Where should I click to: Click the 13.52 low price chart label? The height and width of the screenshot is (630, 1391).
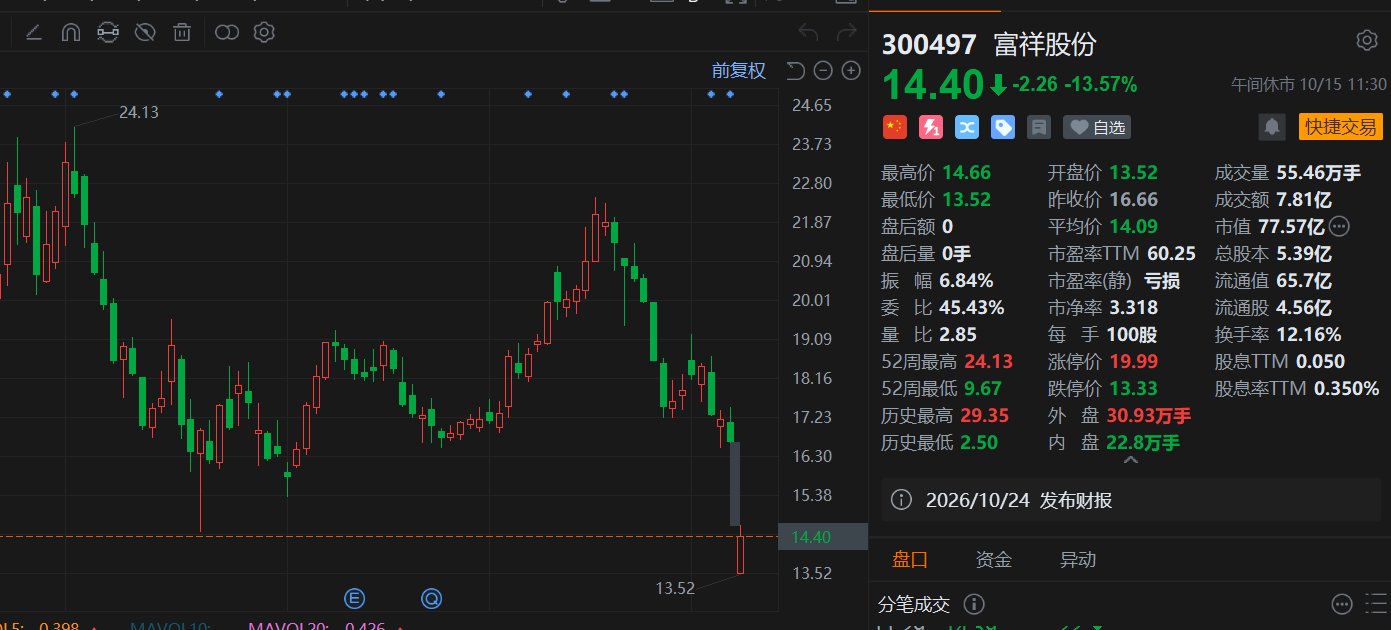675,588
